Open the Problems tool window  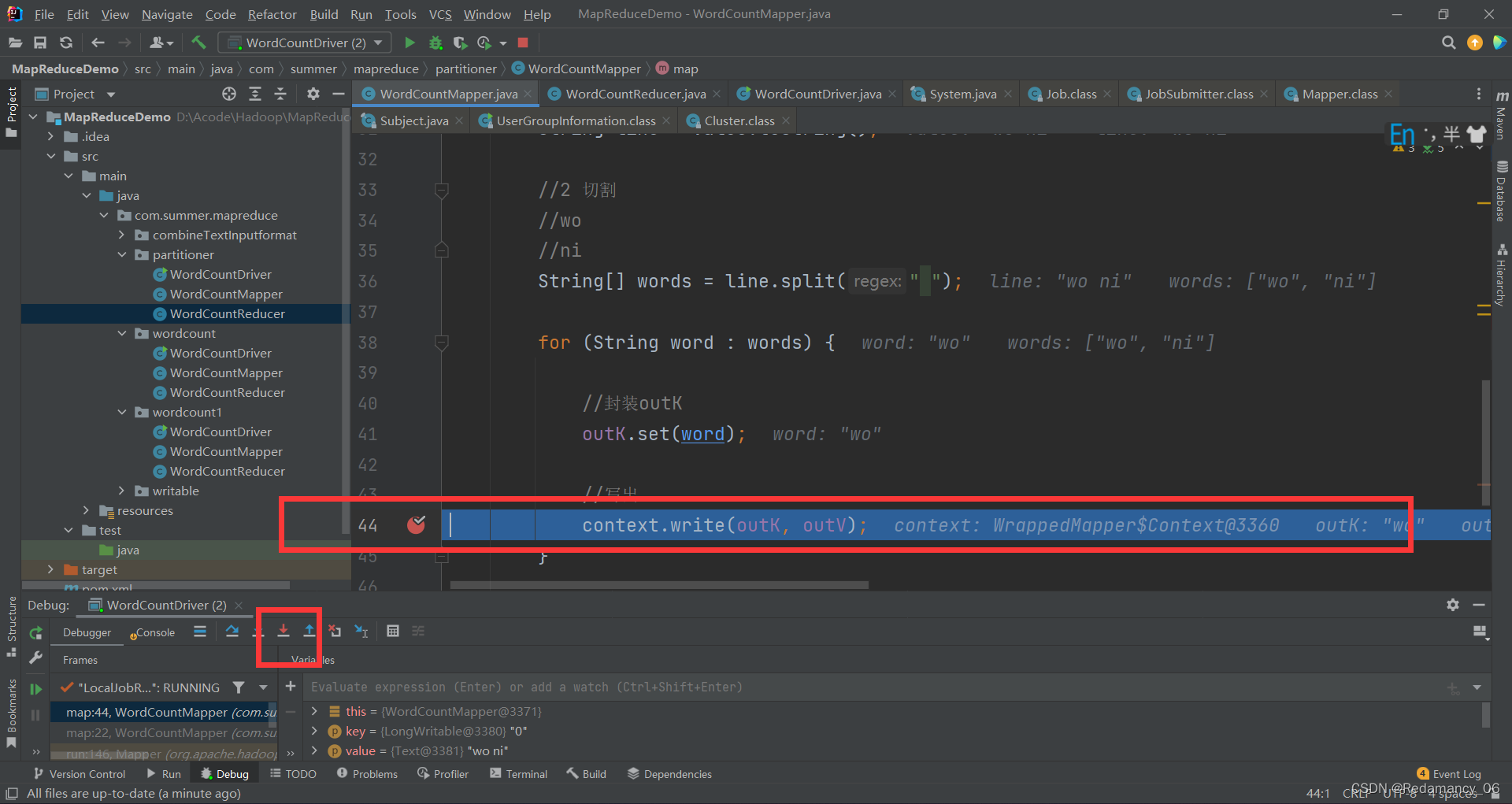367,774
